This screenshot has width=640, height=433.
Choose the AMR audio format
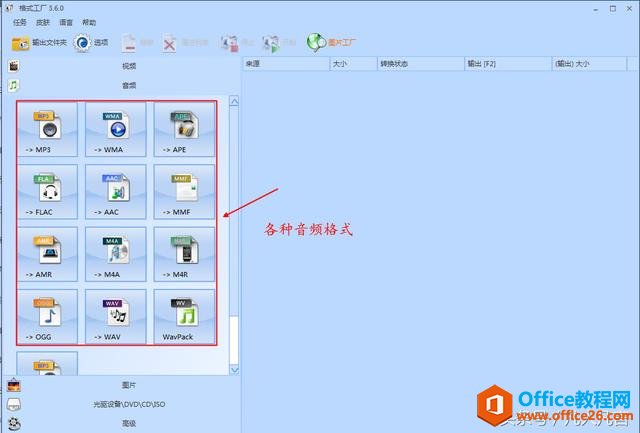[x=49, y=253]
